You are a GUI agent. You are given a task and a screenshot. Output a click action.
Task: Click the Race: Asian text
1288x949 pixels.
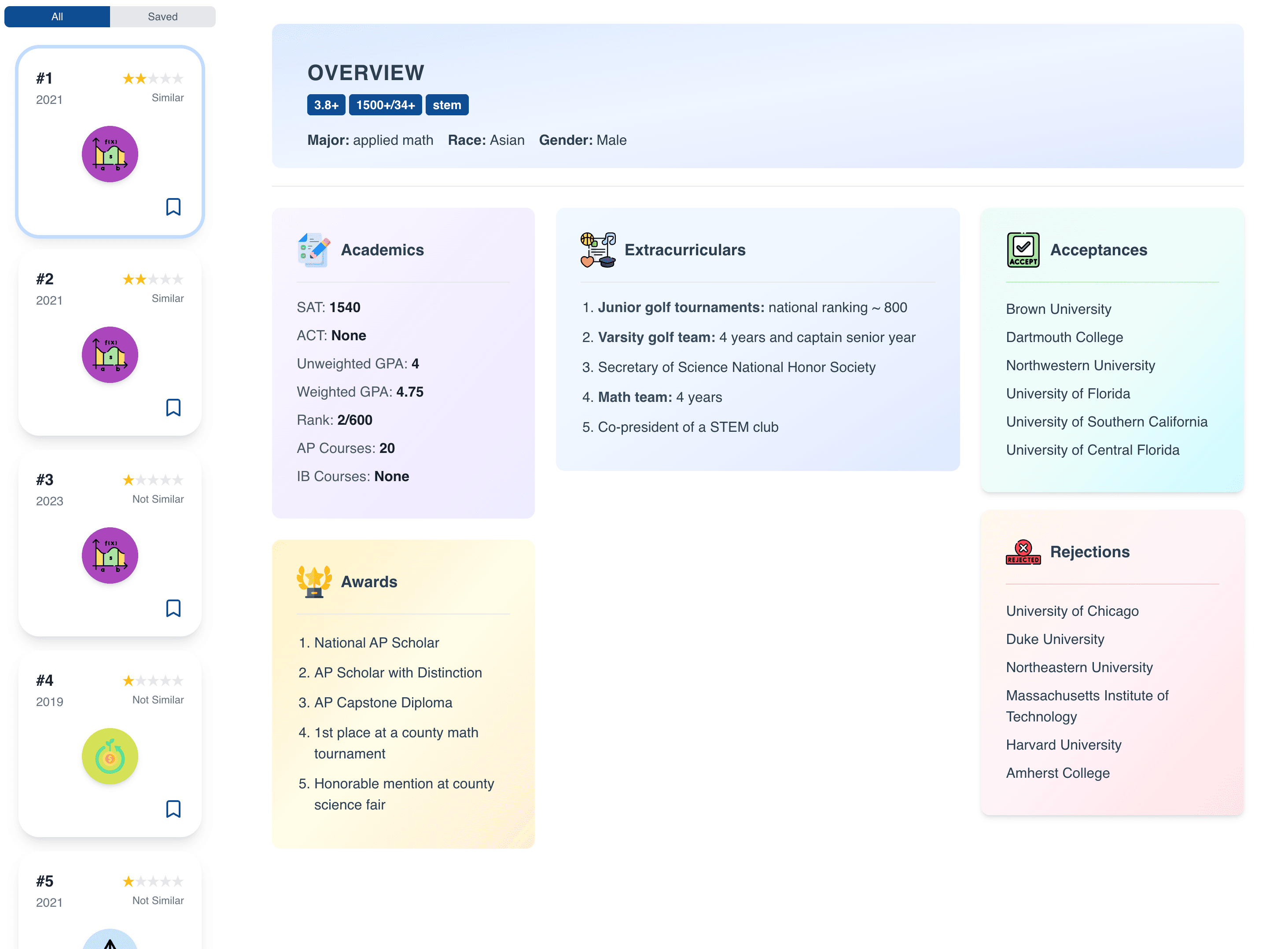coord(486,140)
